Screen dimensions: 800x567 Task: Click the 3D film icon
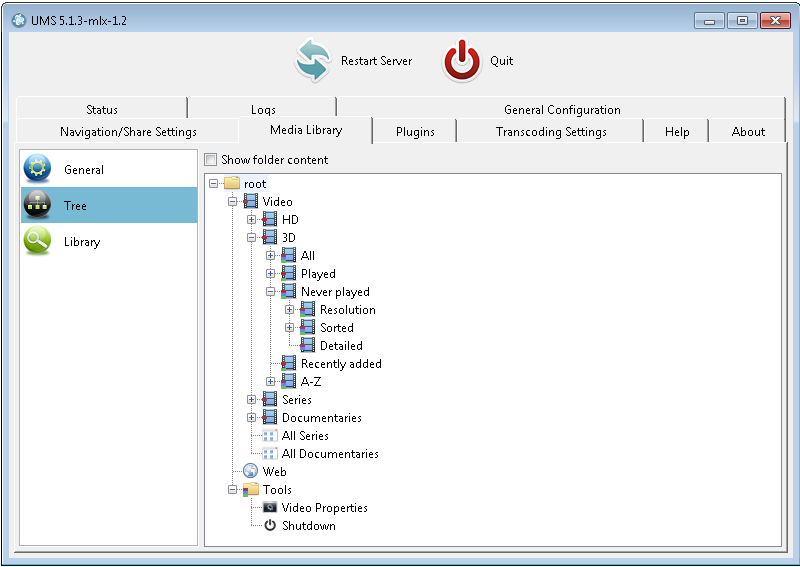(x=269, y=237)
